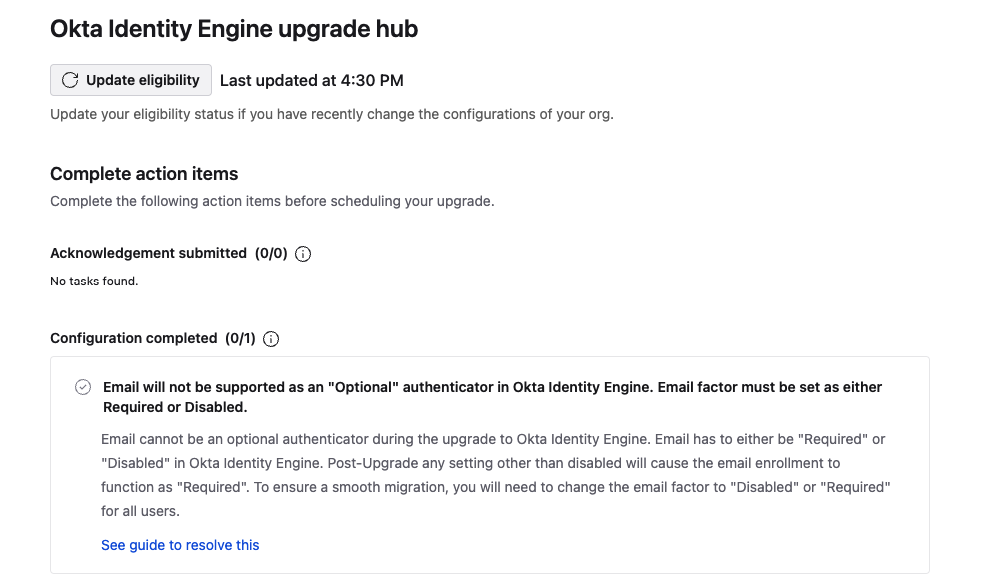Select the Complete action items section heading

coord(144,173)
